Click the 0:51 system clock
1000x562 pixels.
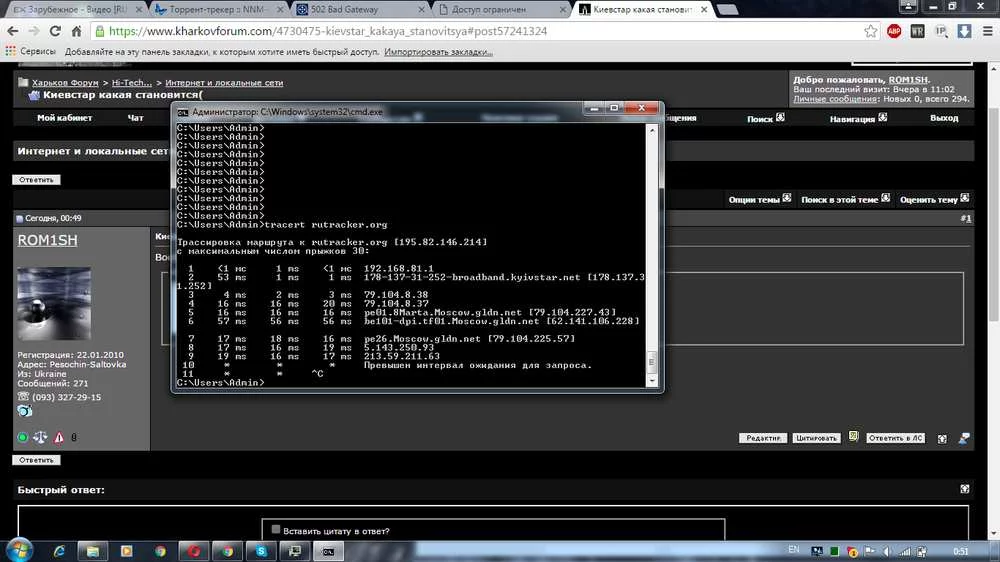tap(960, 551)
